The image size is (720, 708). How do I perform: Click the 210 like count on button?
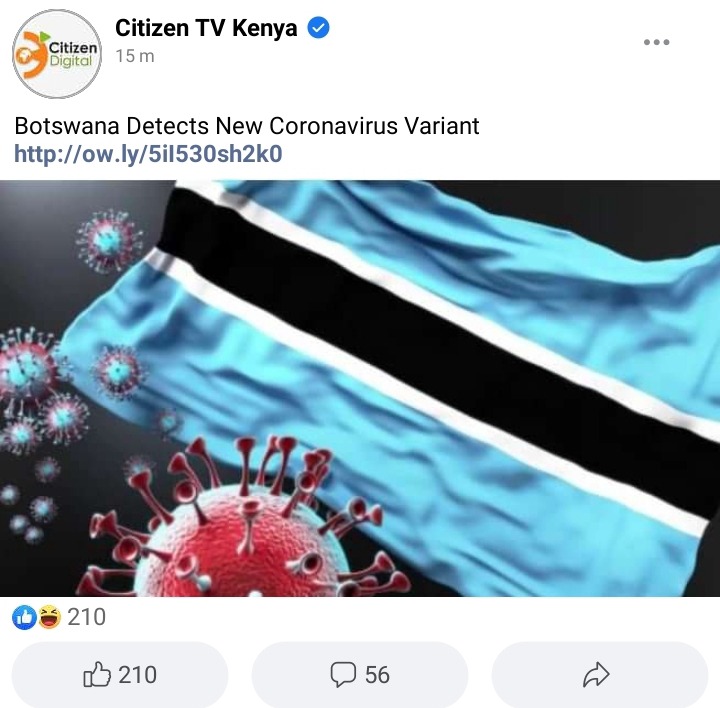pos(137,675)
